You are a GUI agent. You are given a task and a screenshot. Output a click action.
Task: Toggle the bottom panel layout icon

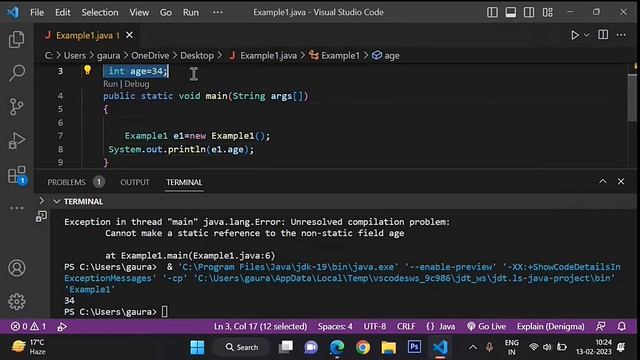511,12
